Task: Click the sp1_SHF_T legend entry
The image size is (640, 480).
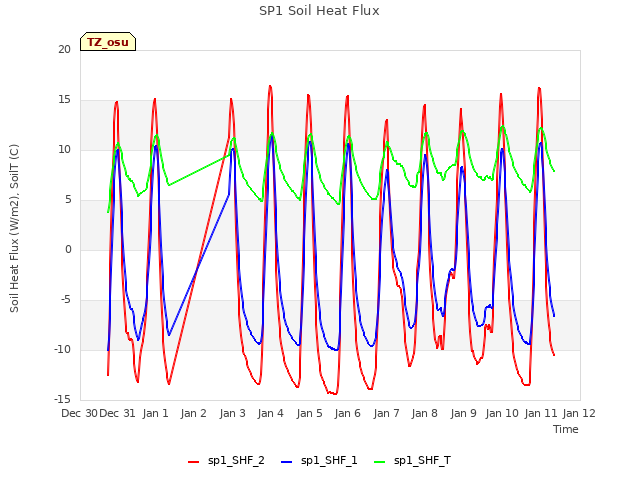Action: (413, 461)
